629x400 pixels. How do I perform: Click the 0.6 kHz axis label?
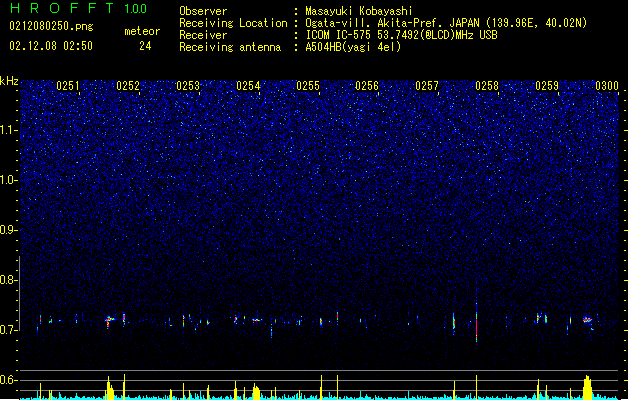tap(9, 380)
